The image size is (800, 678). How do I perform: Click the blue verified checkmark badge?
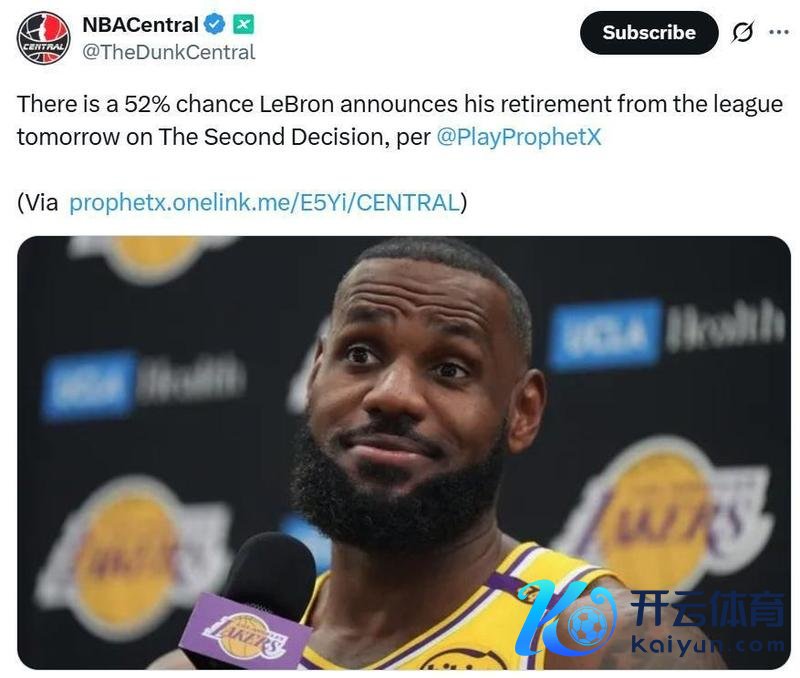click(214, 24)
